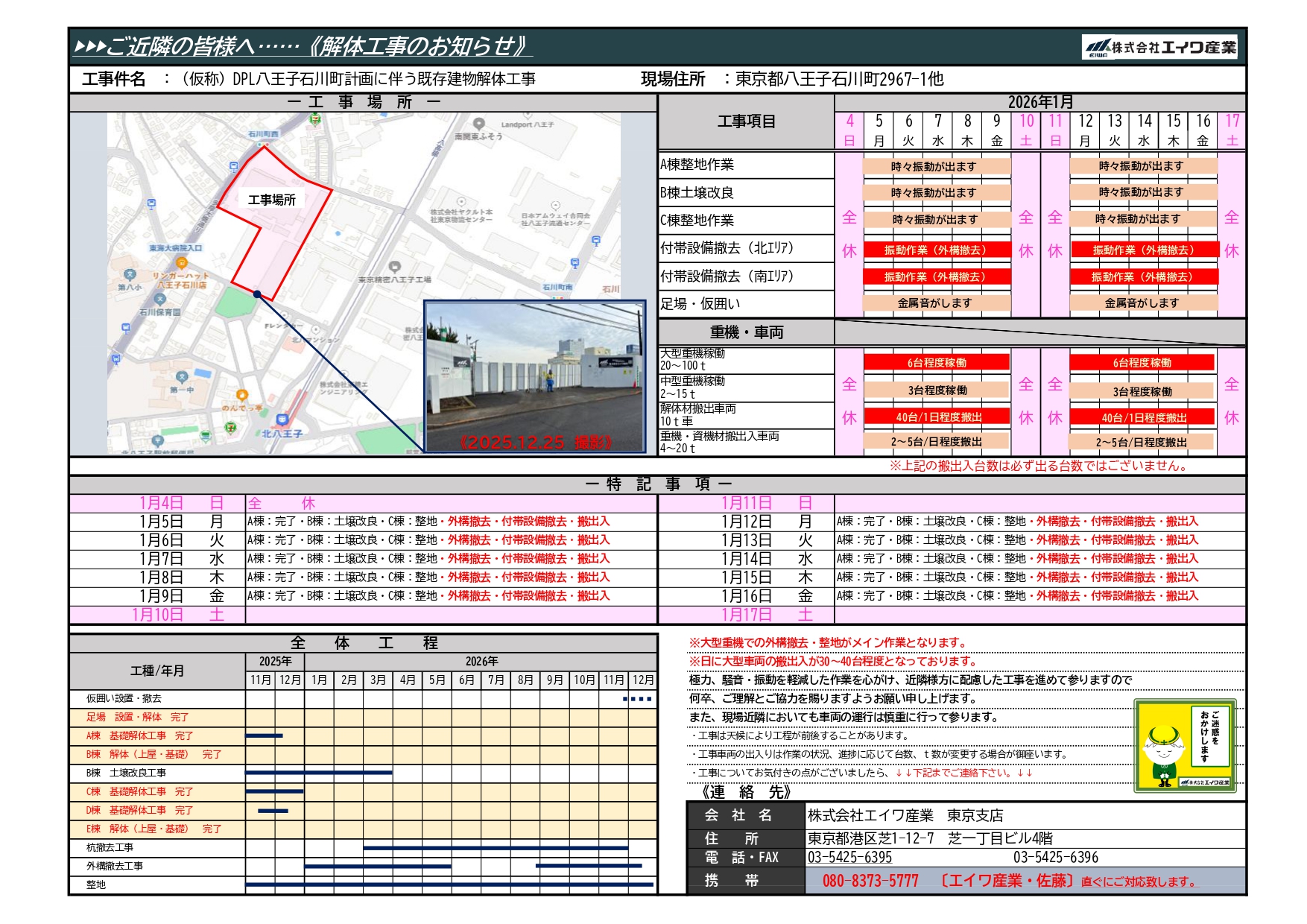This screenshot has width=1307, height=924.
Task: Click the mobile number 080-8373-5777
Action: (870, 881)
